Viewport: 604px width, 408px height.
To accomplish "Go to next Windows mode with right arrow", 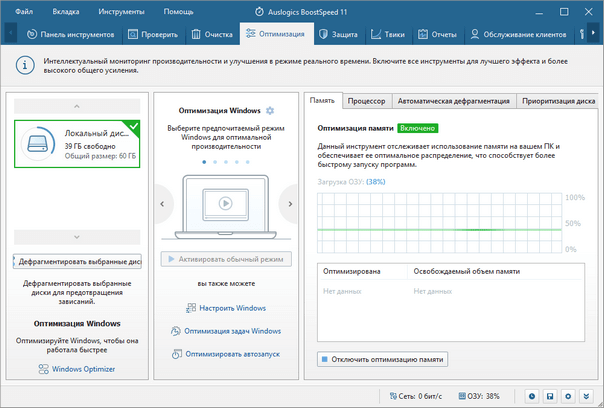I will coord(289,203).
